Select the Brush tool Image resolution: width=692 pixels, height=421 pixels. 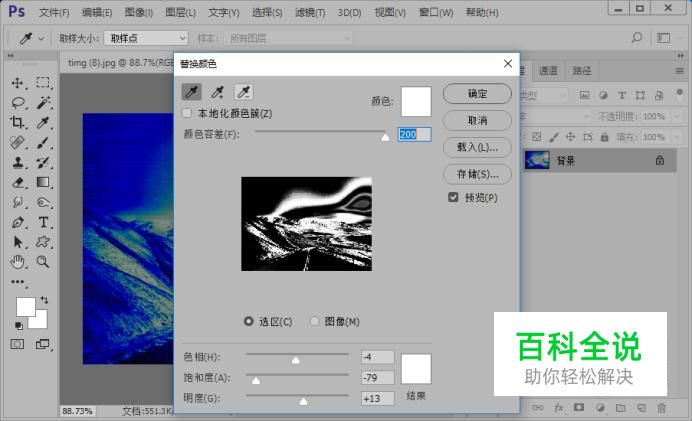point(43,143)
